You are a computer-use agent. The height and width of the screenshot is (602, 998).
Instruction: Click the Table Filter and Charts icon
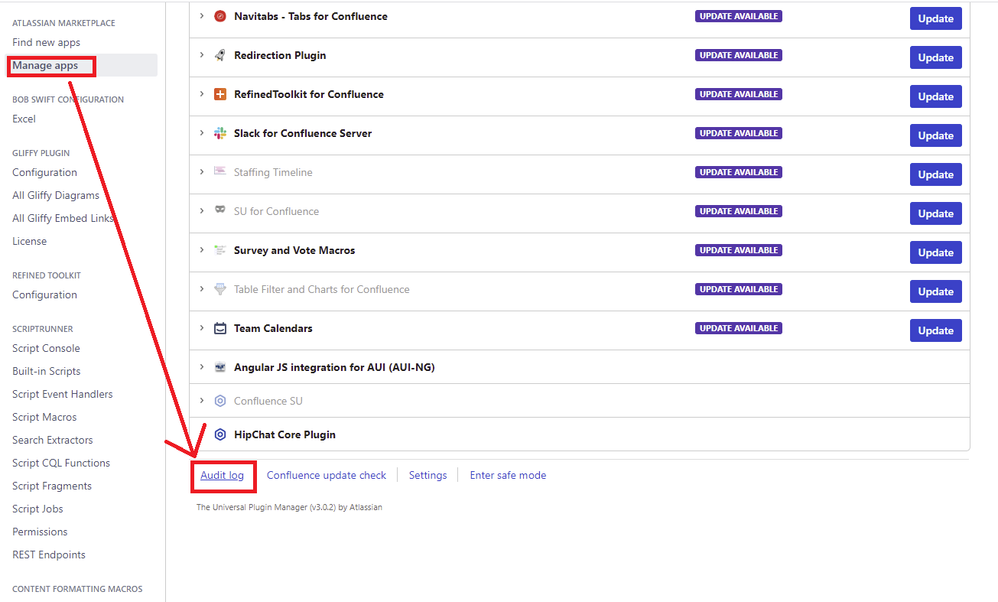[220, 289]
